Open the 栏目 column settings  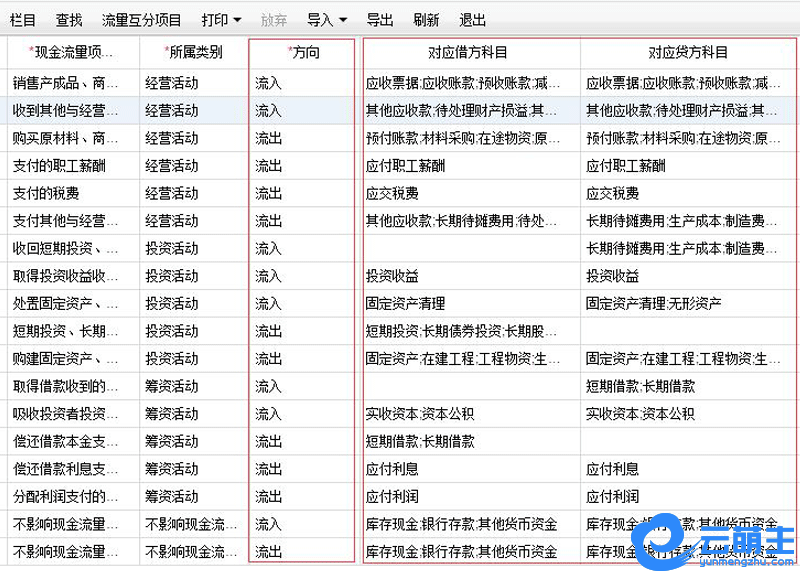(23, 20)
